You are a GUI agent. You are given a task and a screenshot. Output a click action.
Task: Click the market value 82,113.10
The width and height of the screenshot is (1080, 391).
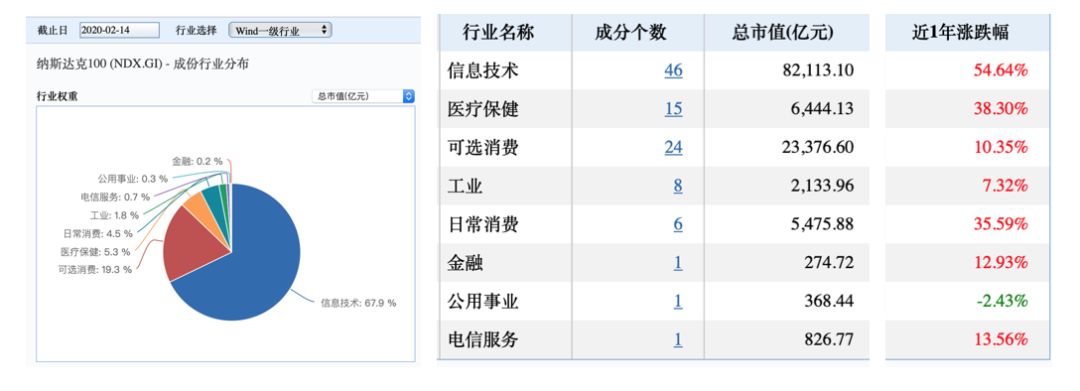pos(818,70)
